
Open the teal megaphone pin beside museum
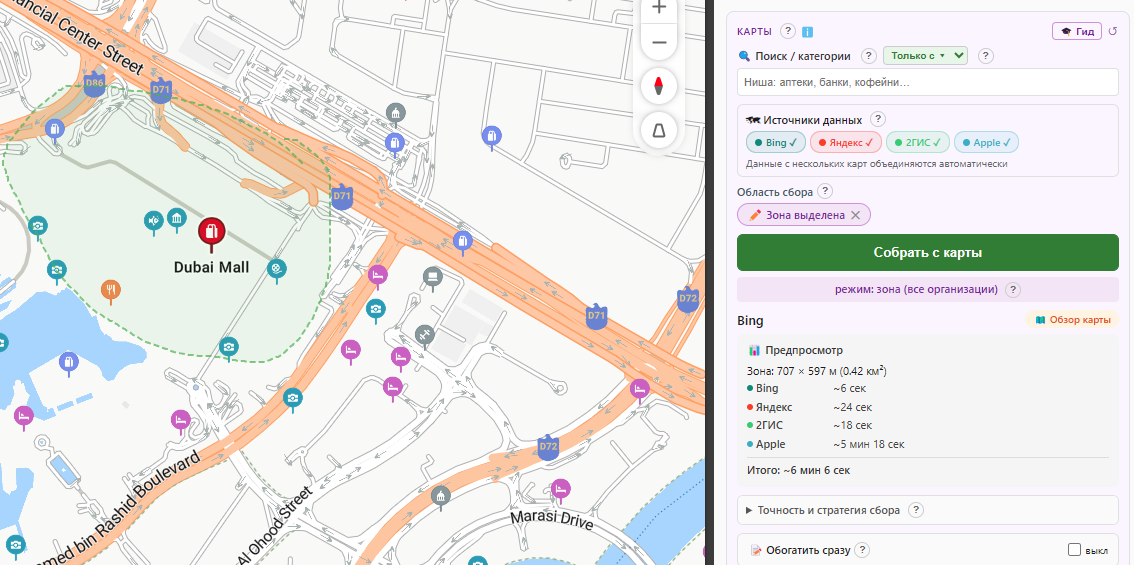click(x=153, y=221)
